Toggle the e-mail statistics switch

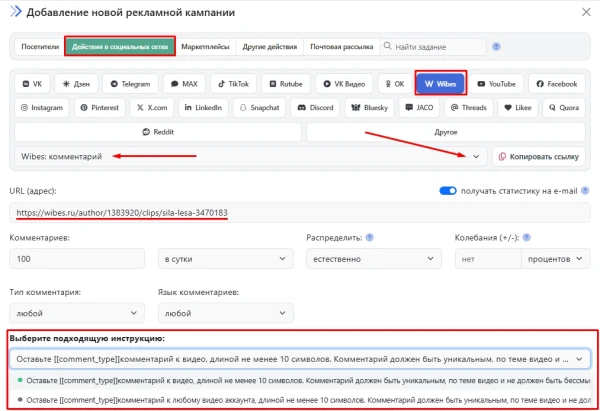pos(447,191)
